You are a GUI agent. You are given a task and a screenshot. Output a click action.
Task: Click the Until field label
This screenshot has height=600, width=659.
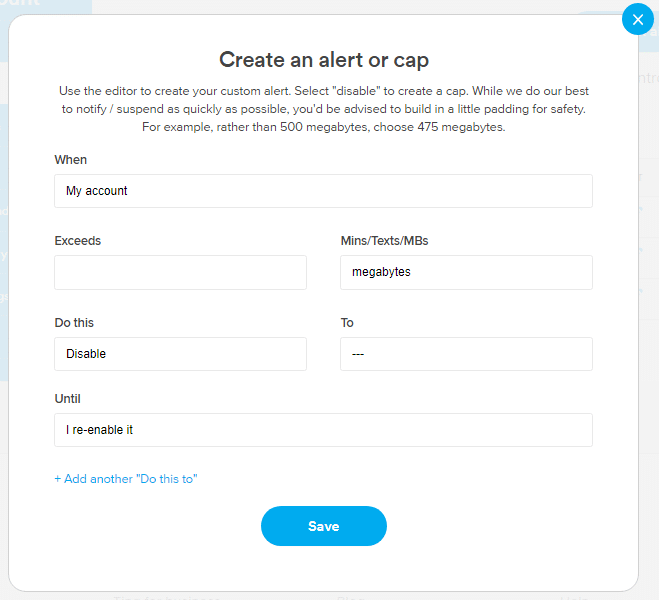pos(67,399)
